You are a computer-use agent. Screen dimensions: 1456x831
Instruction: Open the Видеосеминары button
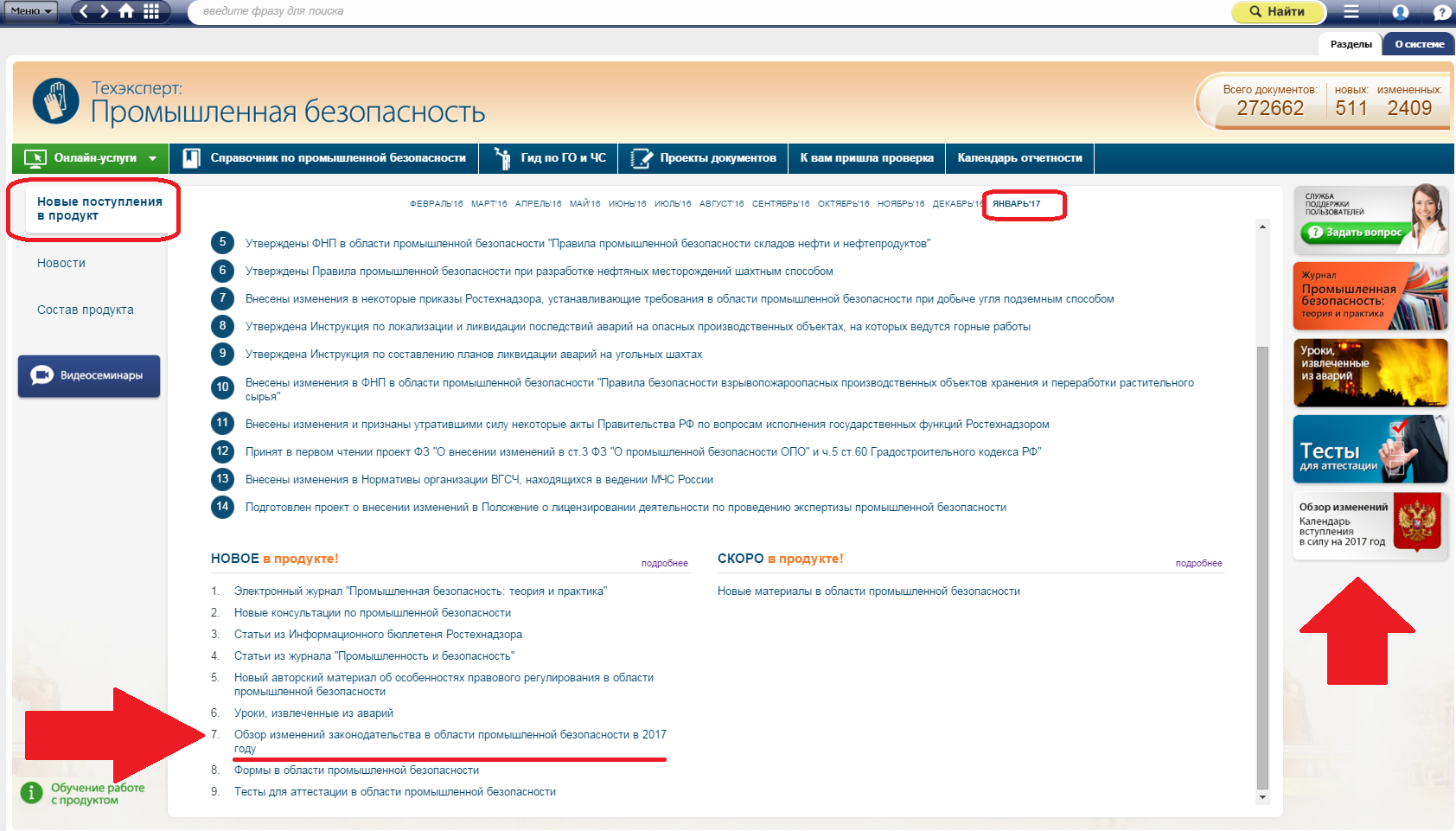coord(89,376)
